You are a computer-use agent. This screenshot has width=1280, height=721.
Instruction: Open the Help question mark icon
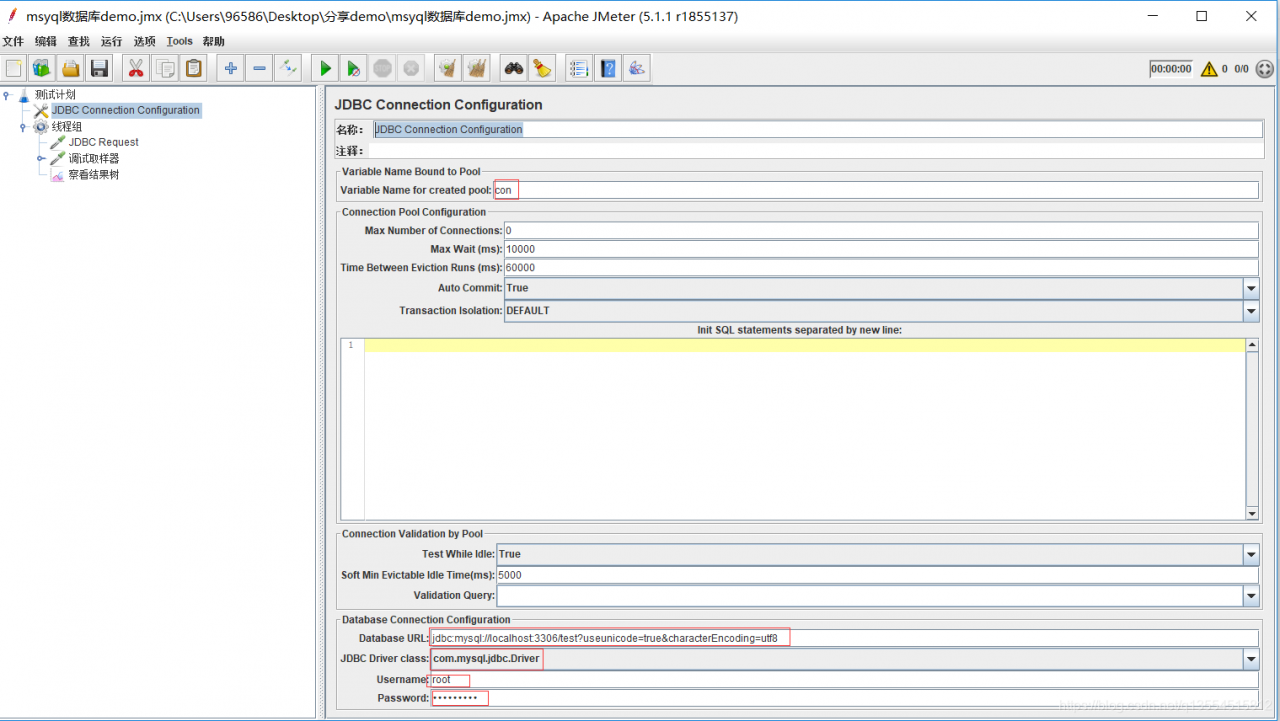tap(607, 68)
